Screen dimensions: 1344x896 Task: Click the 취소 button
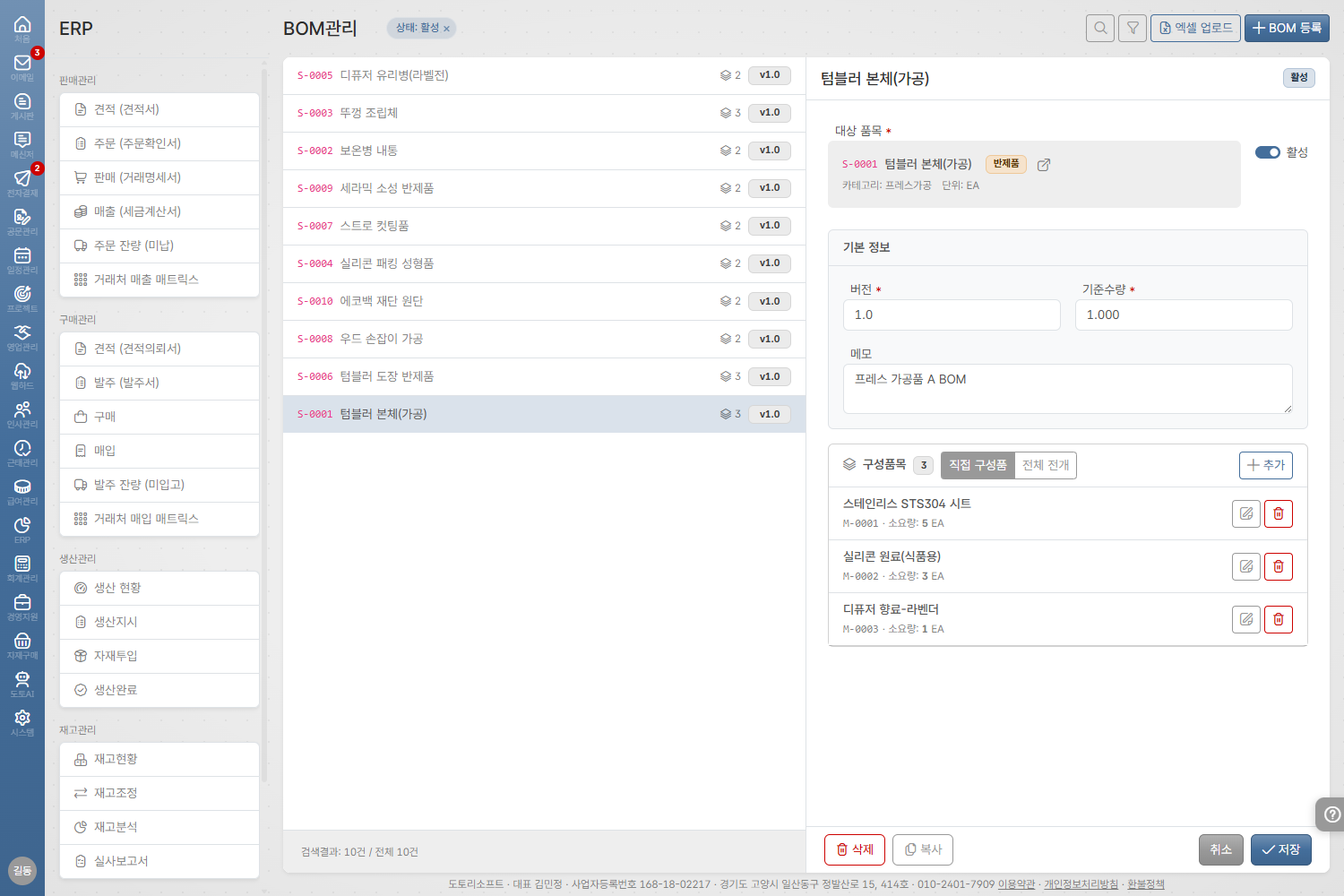click(x=1221, y=849)
